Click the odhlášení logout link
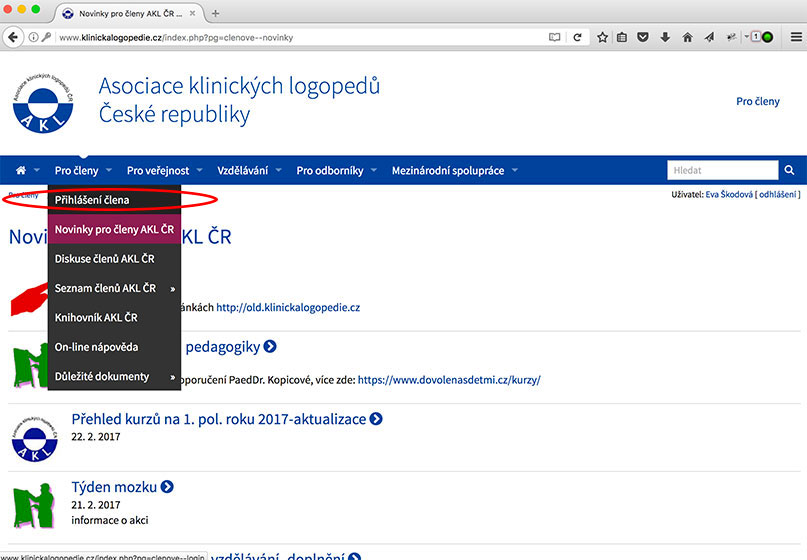The width and height of the screenshot is (807, 560). (x=776, y=194)
